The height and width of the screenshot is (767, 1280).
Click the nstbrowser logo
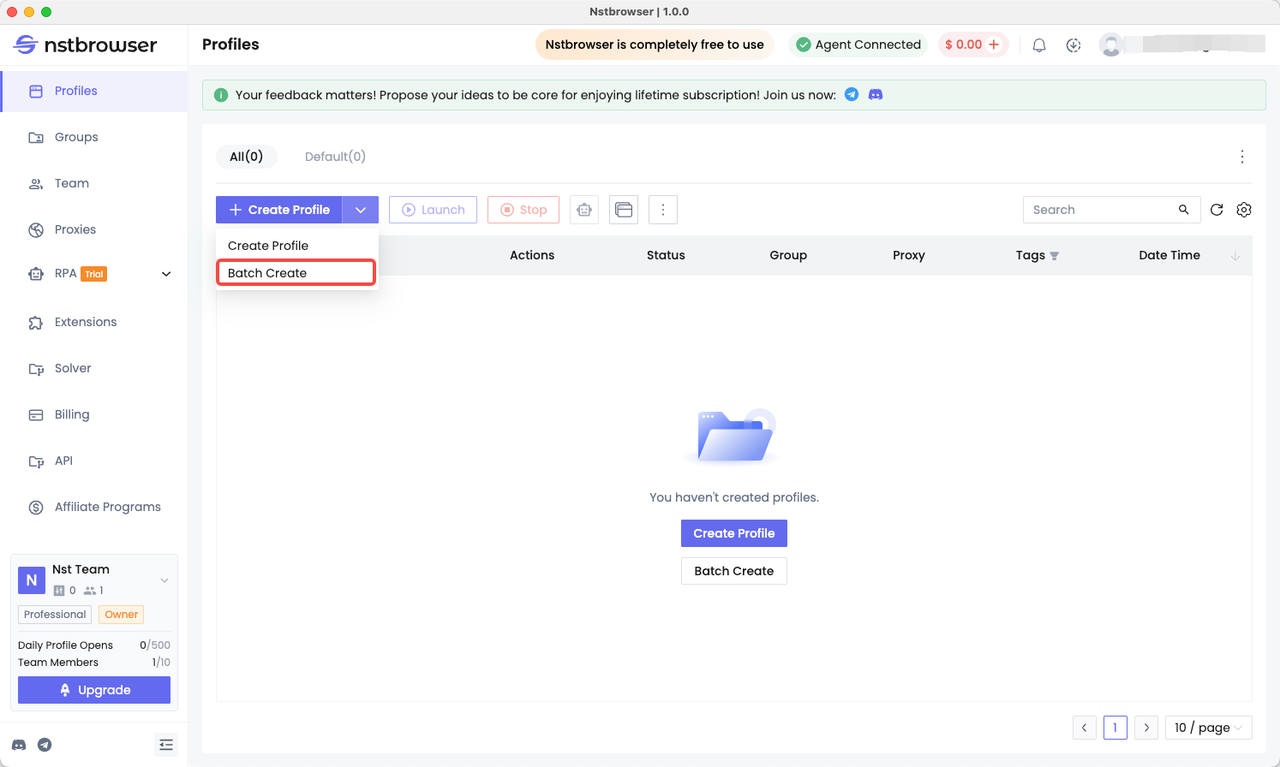[85, 45]
